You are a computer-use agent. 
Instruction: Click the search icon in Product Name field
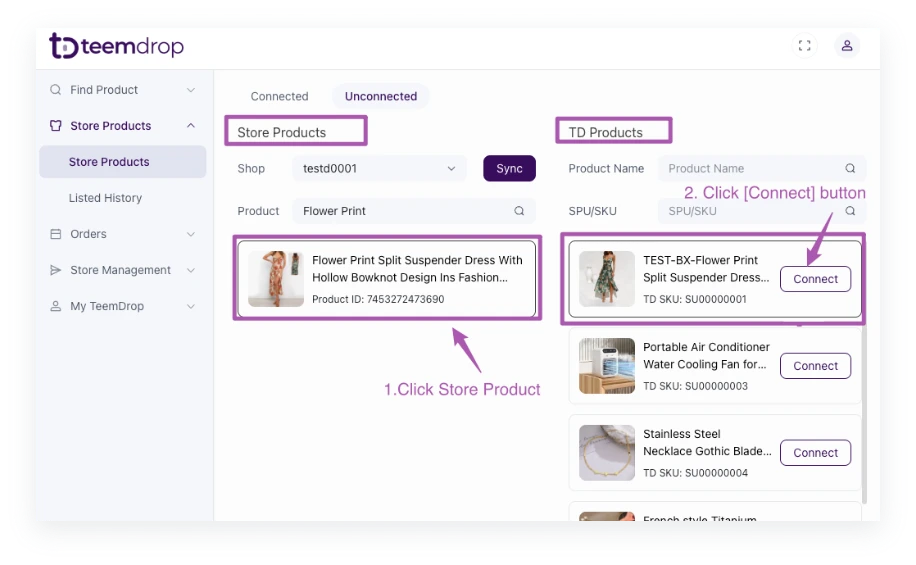point(850,169)
